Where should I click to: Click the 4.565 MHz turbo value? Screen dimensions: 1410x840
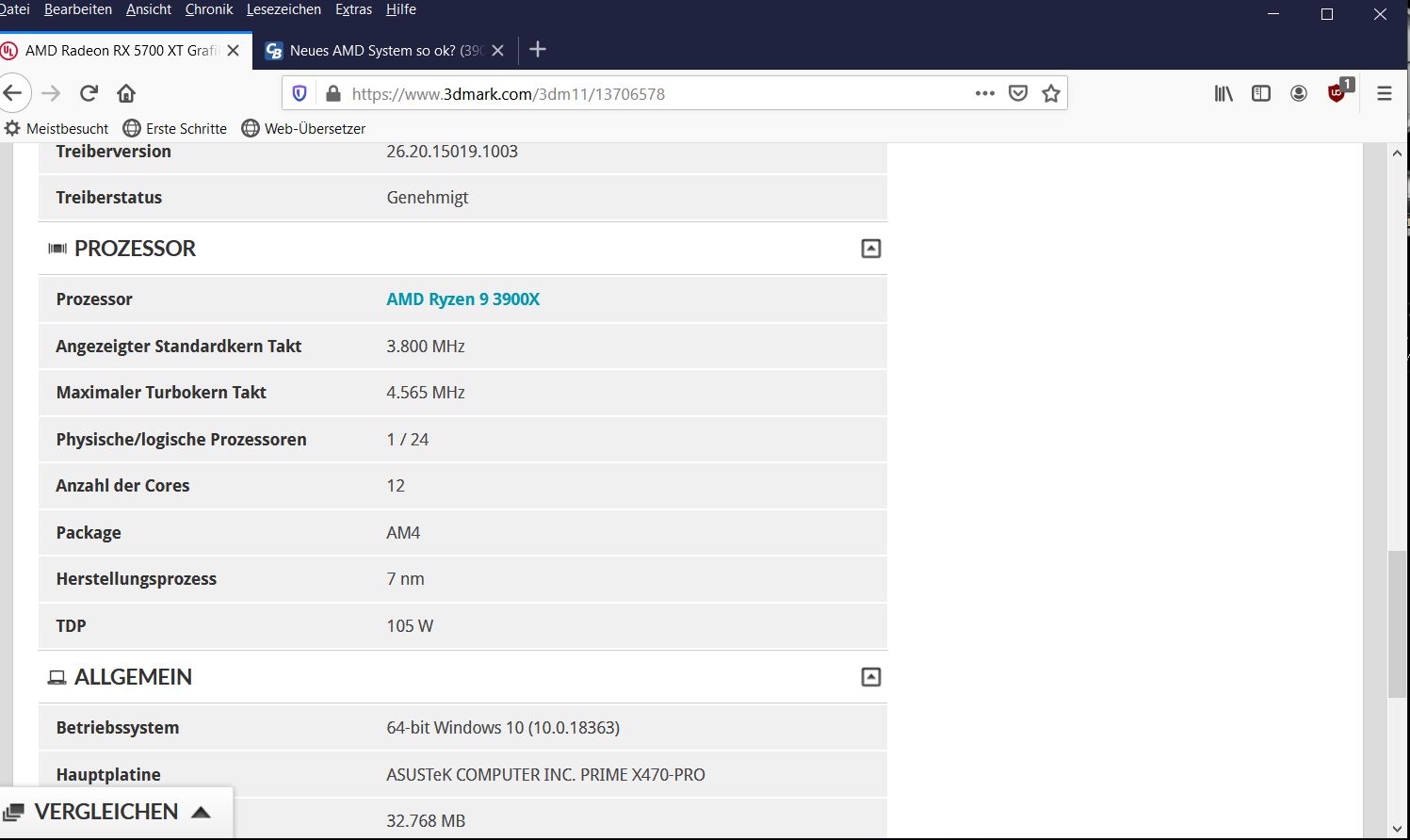point(426,393)
